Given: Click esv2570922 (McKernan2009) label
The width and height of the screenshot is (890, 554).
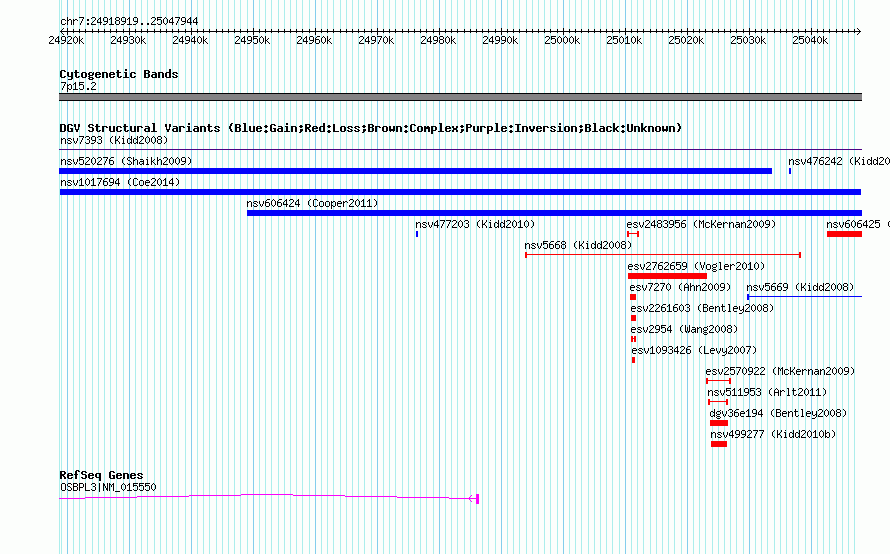Looking at the screenshot, I should tap(780, 371).
